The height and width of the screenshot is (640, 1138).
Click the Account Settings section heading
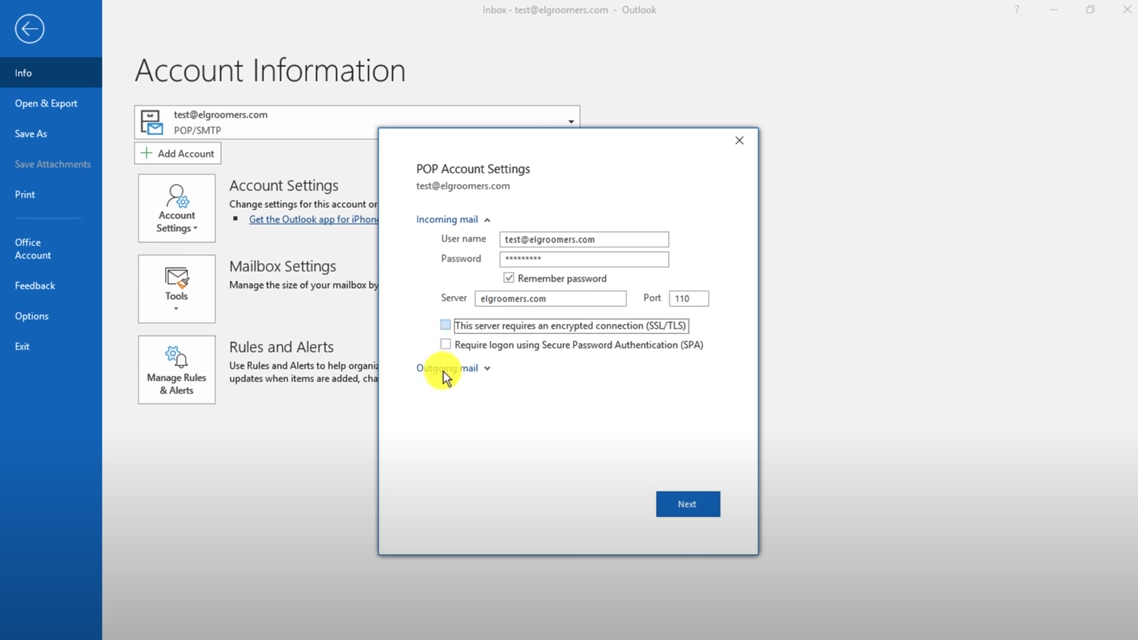(284, 186)
